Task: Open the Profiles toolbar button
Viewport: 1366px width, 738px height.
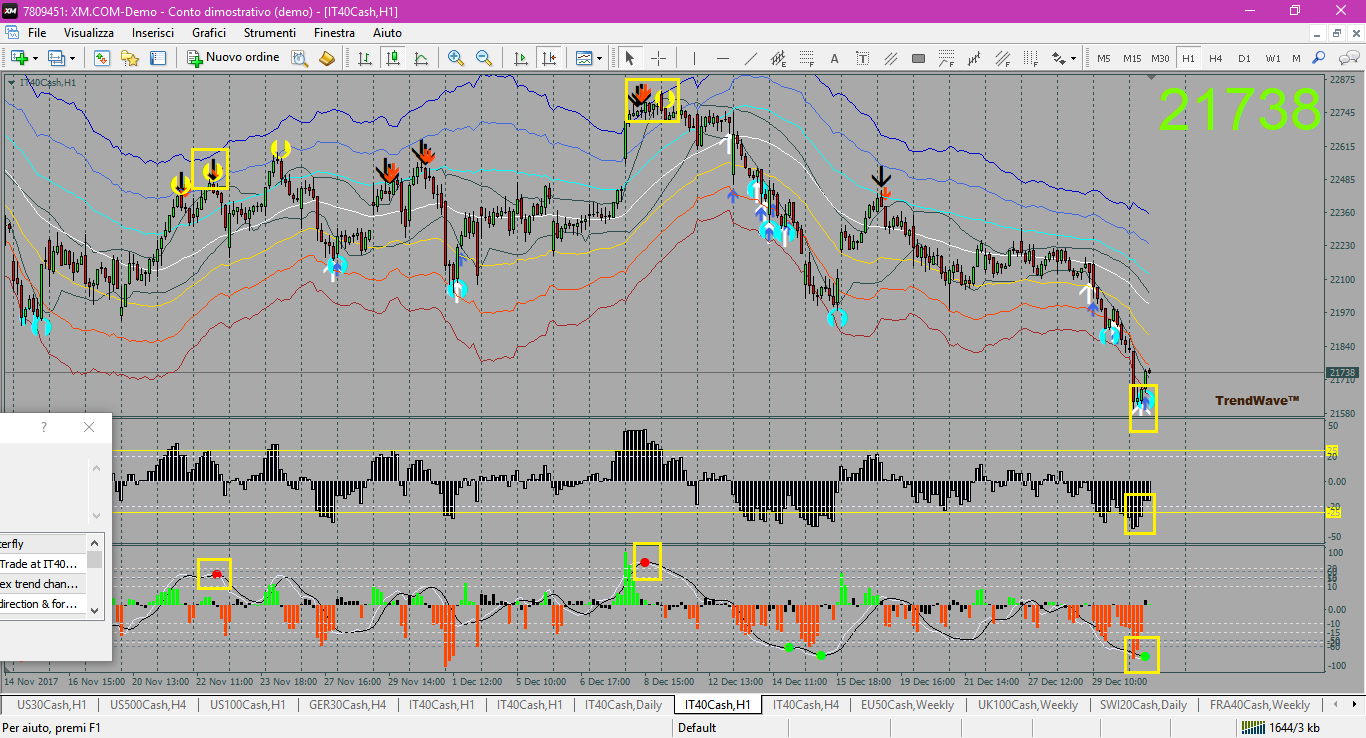Action: point(57,58)
